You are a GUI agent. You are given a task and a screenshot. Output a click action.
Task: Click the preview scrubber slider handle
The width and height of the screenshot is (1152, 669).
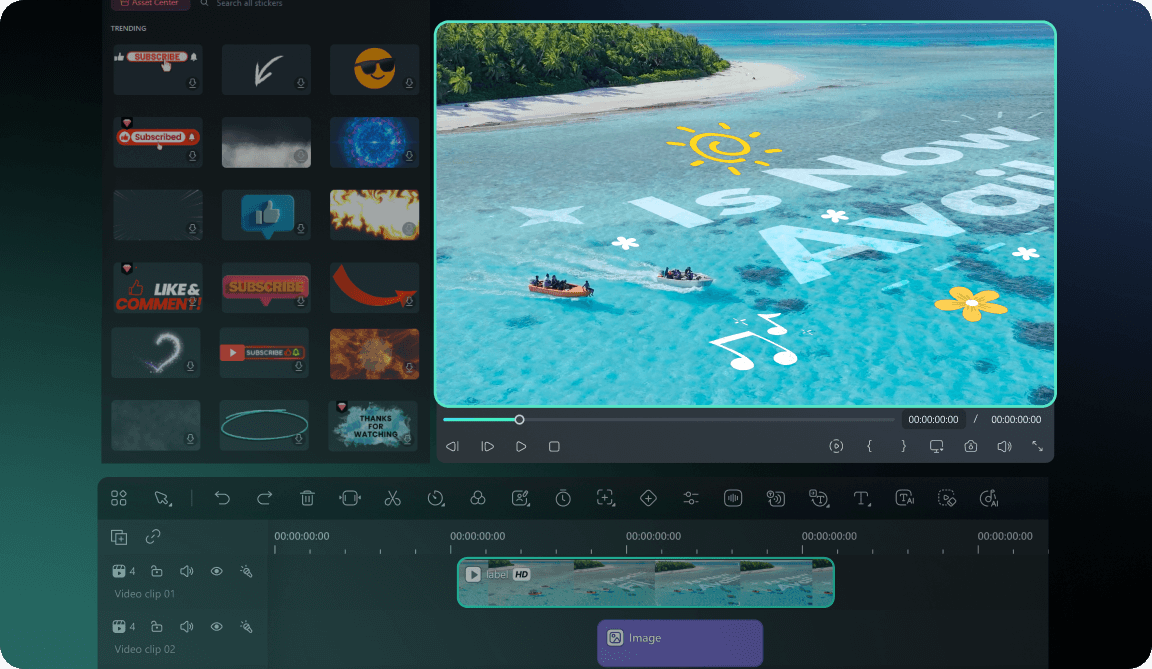(519, 419)
